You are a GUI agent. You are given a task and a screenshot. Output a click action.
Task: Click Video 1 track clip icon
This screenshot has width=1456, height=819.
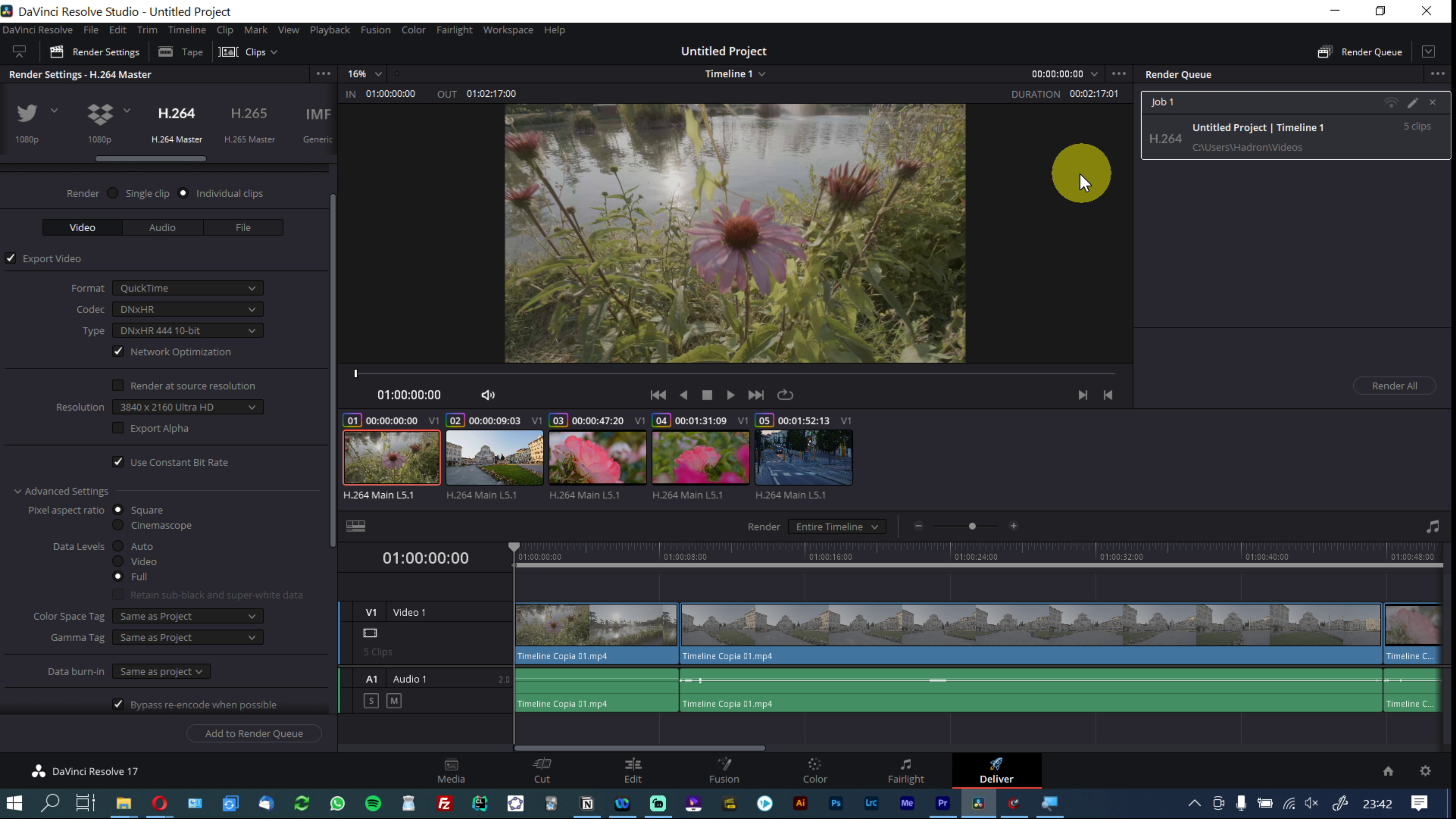click(x=370, y=633)
